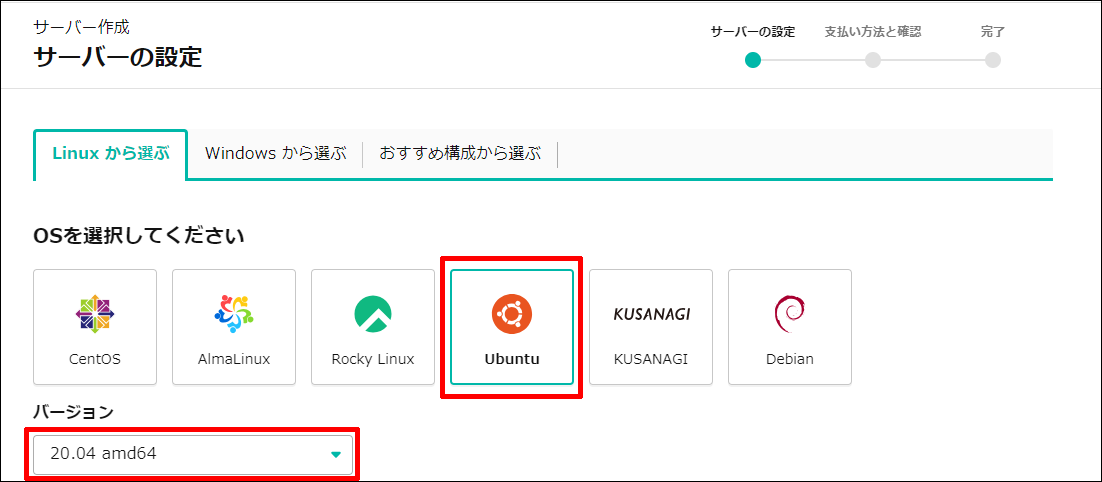Select the KUSANAGI logo
Viewport: 1102px width, 482px height.
(651, 314)
